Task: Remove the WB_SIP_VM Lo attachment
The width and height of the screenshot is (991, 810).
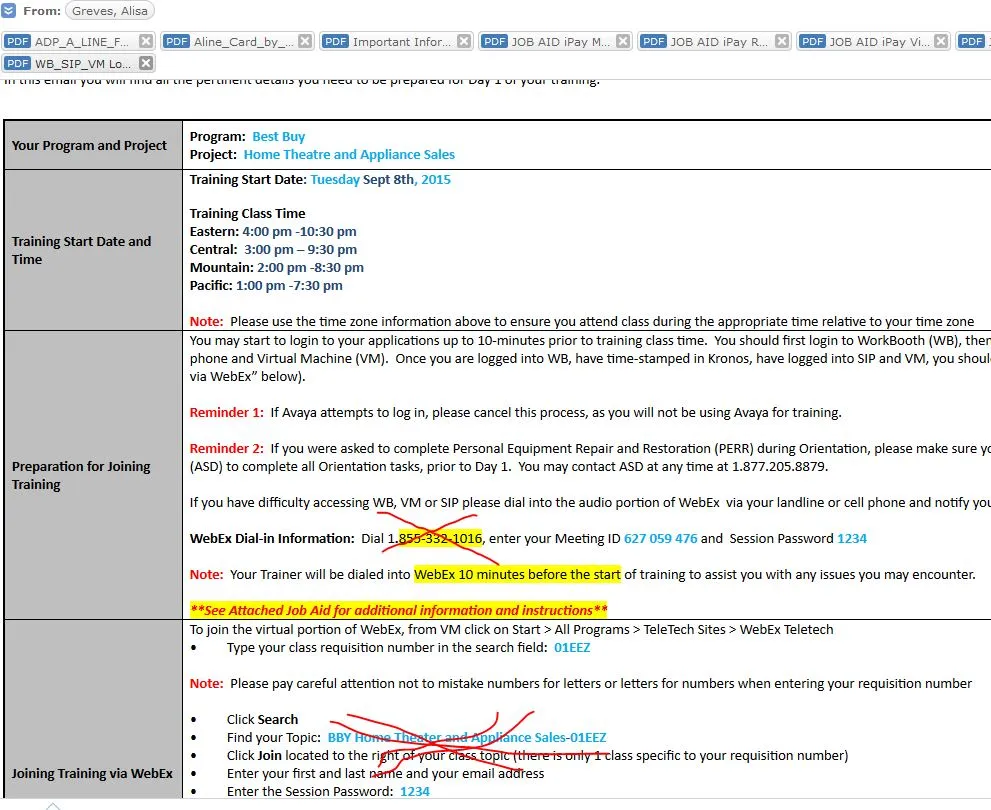Action: [146, 63]
